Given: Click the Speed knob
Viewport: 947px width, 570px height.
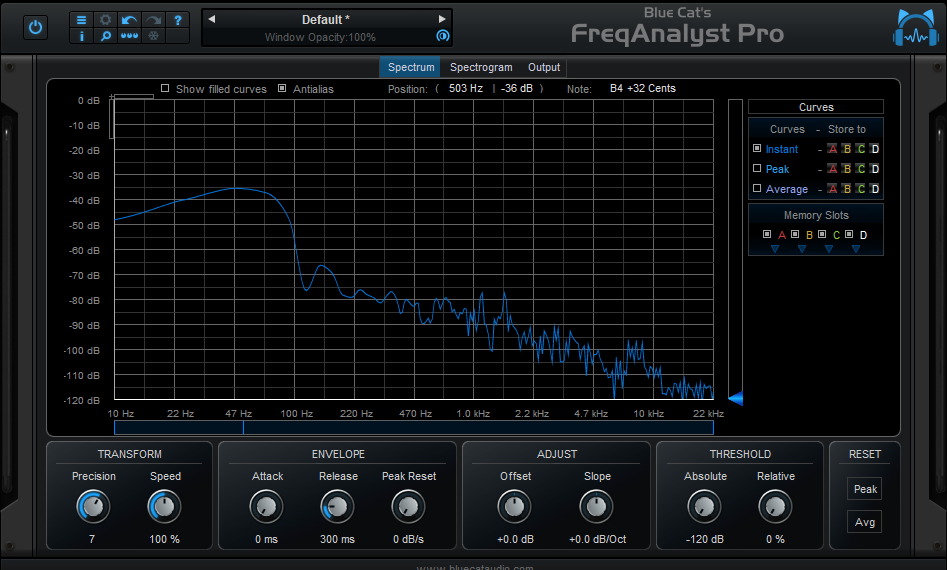Looking at the screenshot, I should [x=164, y=507].
